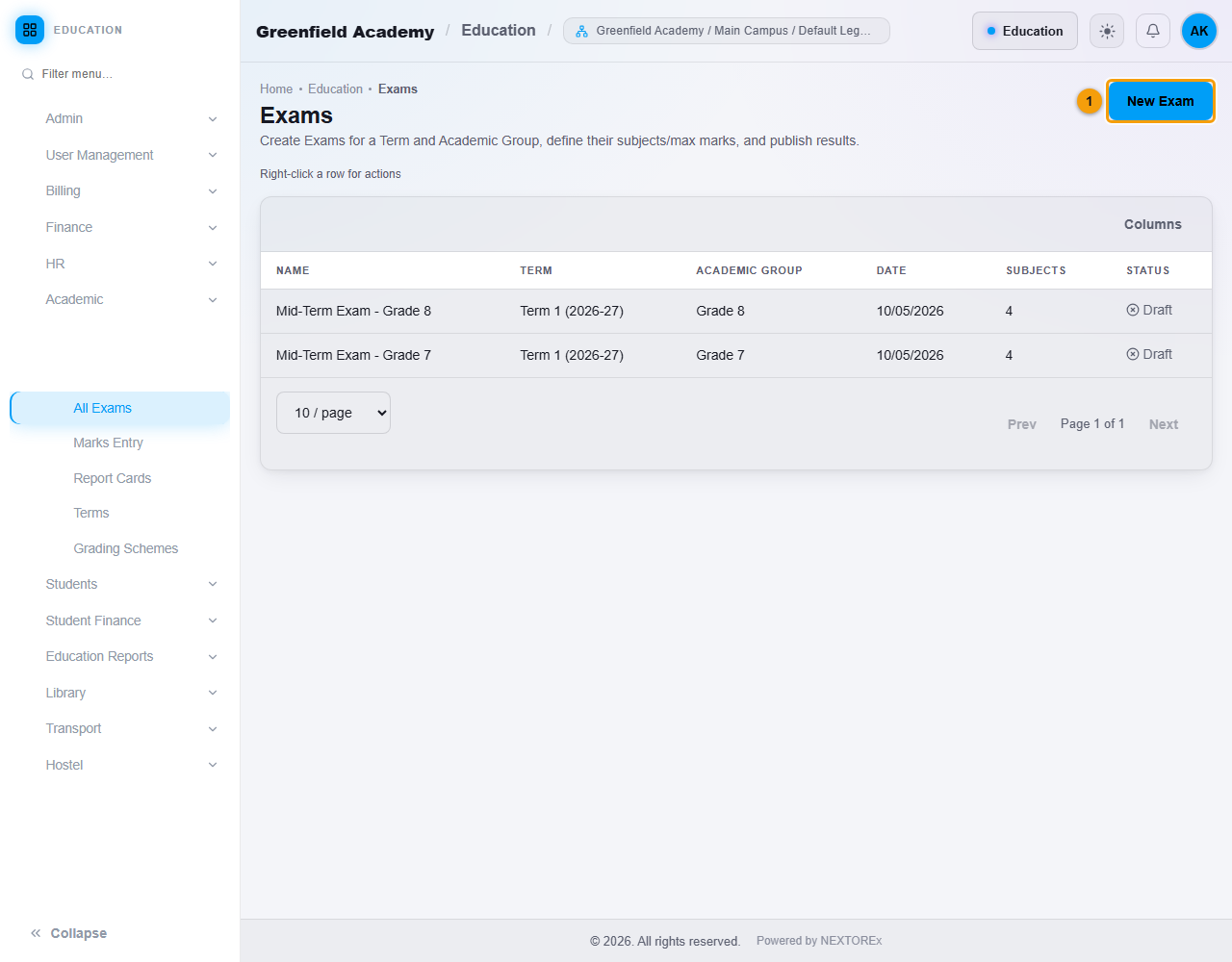Screen dimensions: 1232x962
Task: Expand the Hostel menu section
Action: pyautogui.click(x=119, y=765)
